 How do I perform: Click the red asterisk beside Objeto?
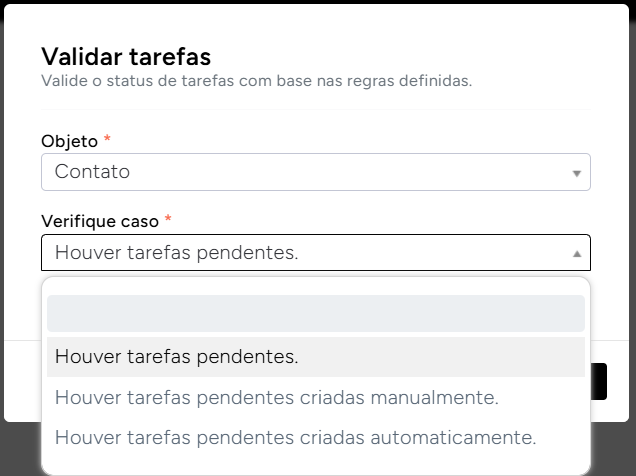107,138
